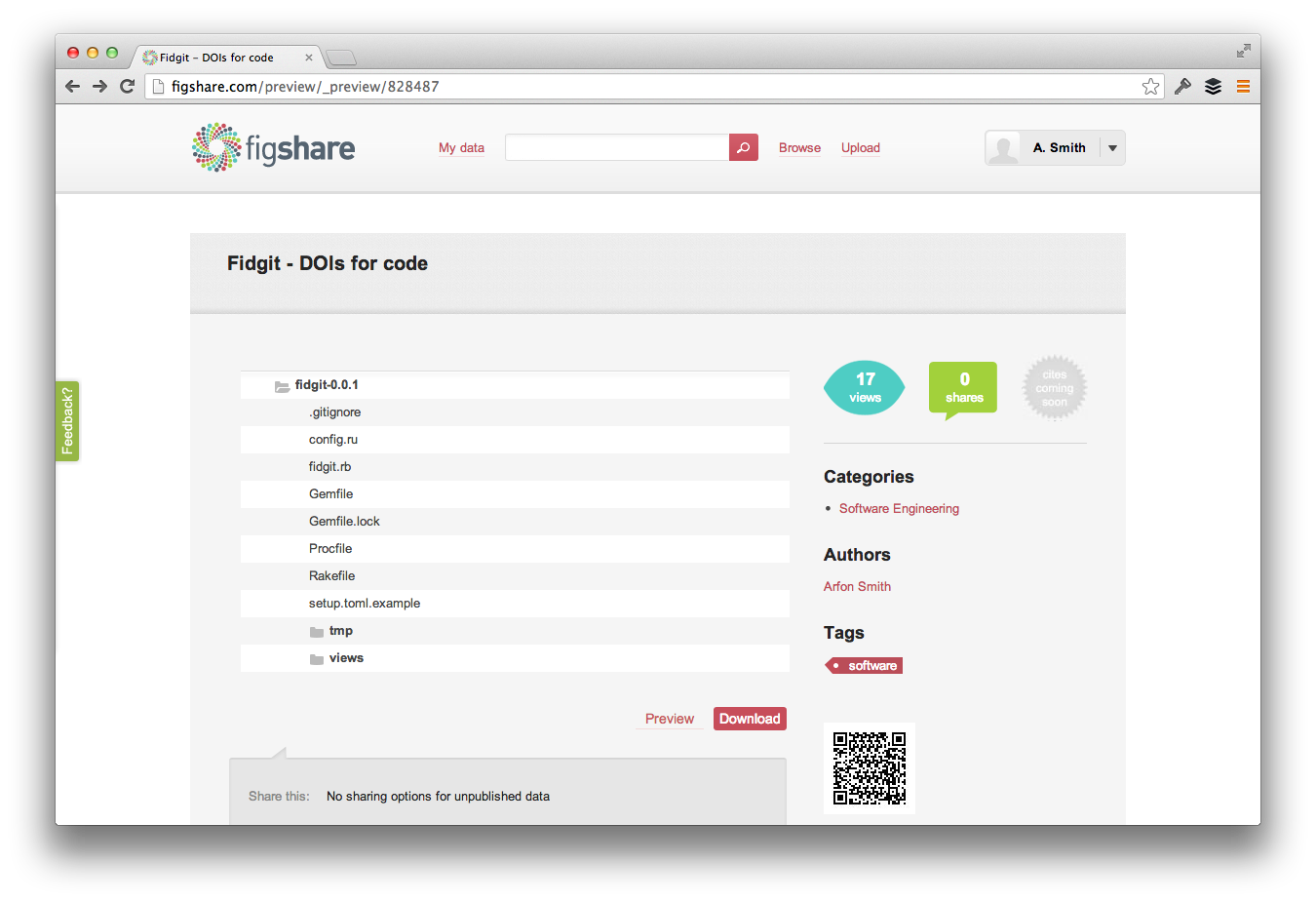Image resolution: width=1316 pixels, height=902 pixels.
Task: Open the Software Engineering category
Action: [899, 508]
